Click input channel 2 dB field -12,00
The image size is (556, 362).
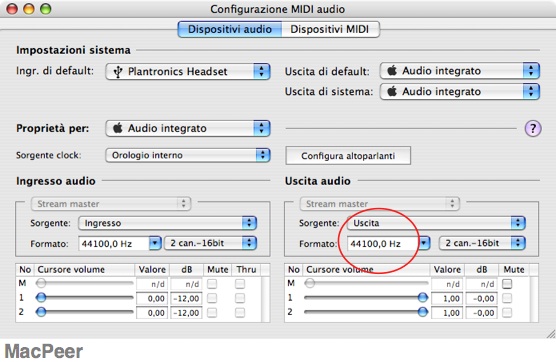click(186, 313)
